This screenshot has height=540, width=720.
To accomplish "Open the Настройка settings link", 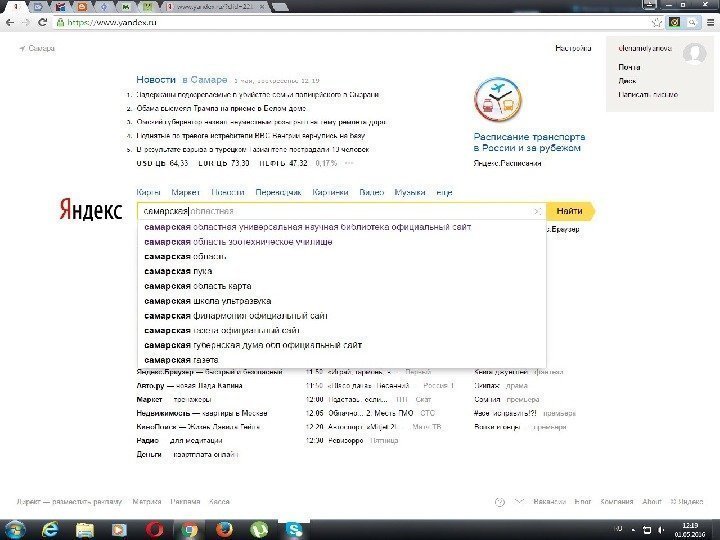I will (x=573, y=48).
